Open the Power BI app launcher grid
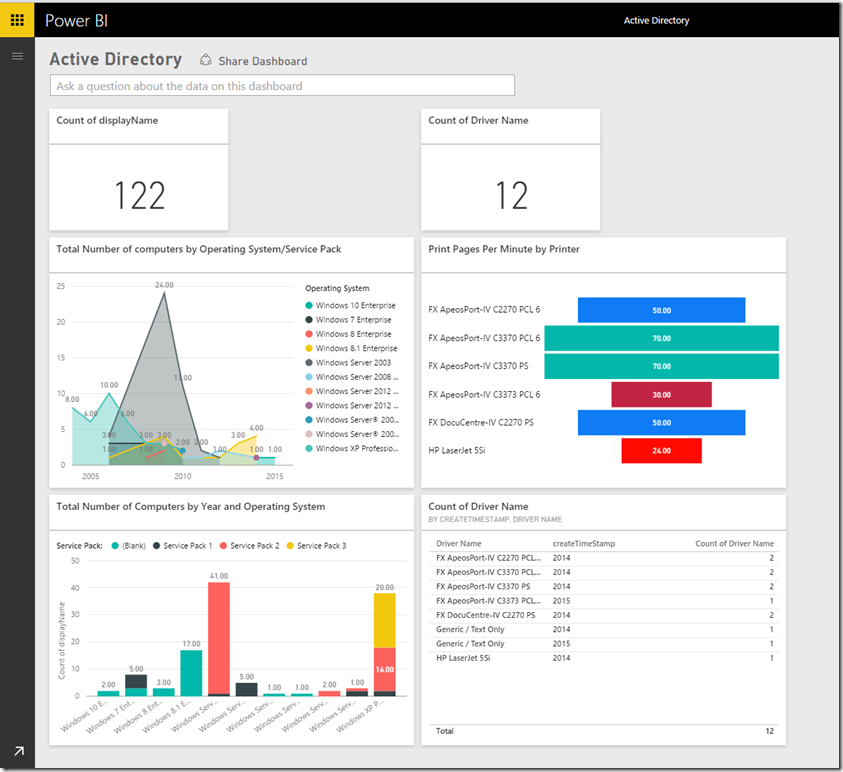The width and height of the screenshot is (843, 772). [17, 20]
